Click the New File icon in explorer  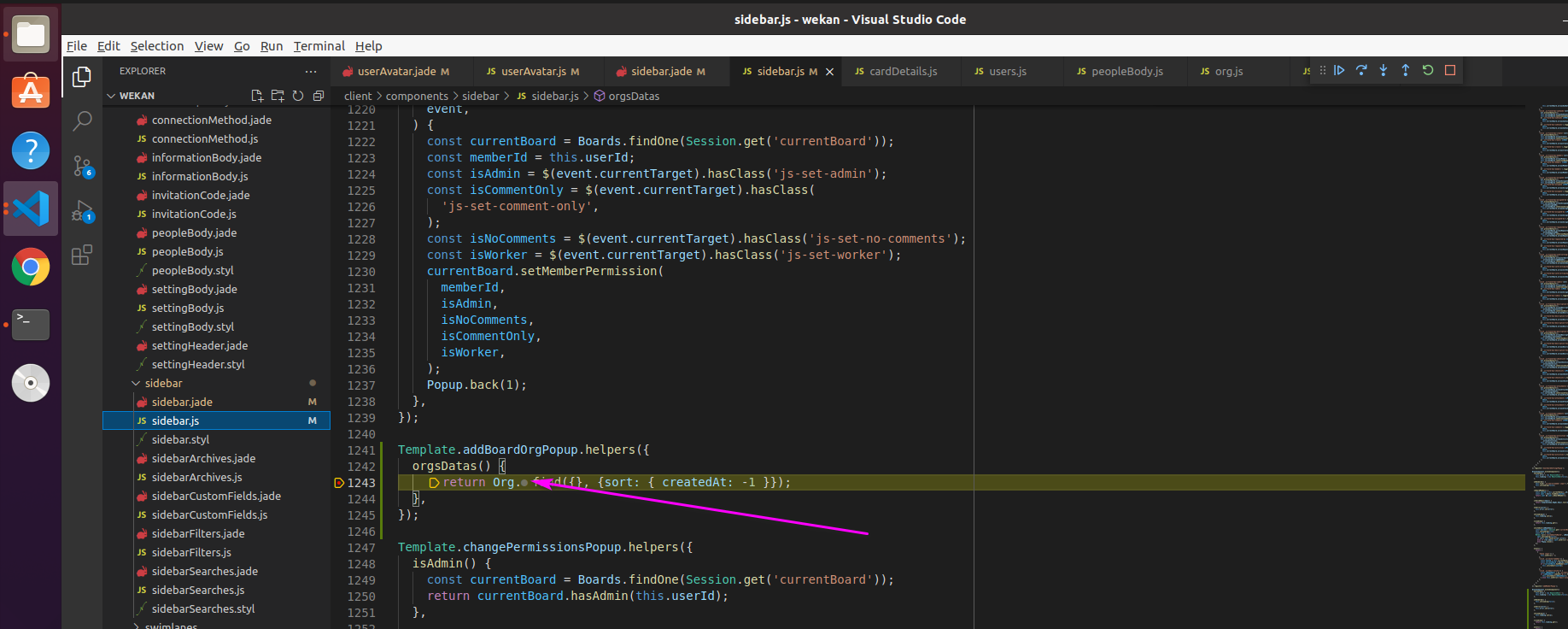tap(257, 96)
